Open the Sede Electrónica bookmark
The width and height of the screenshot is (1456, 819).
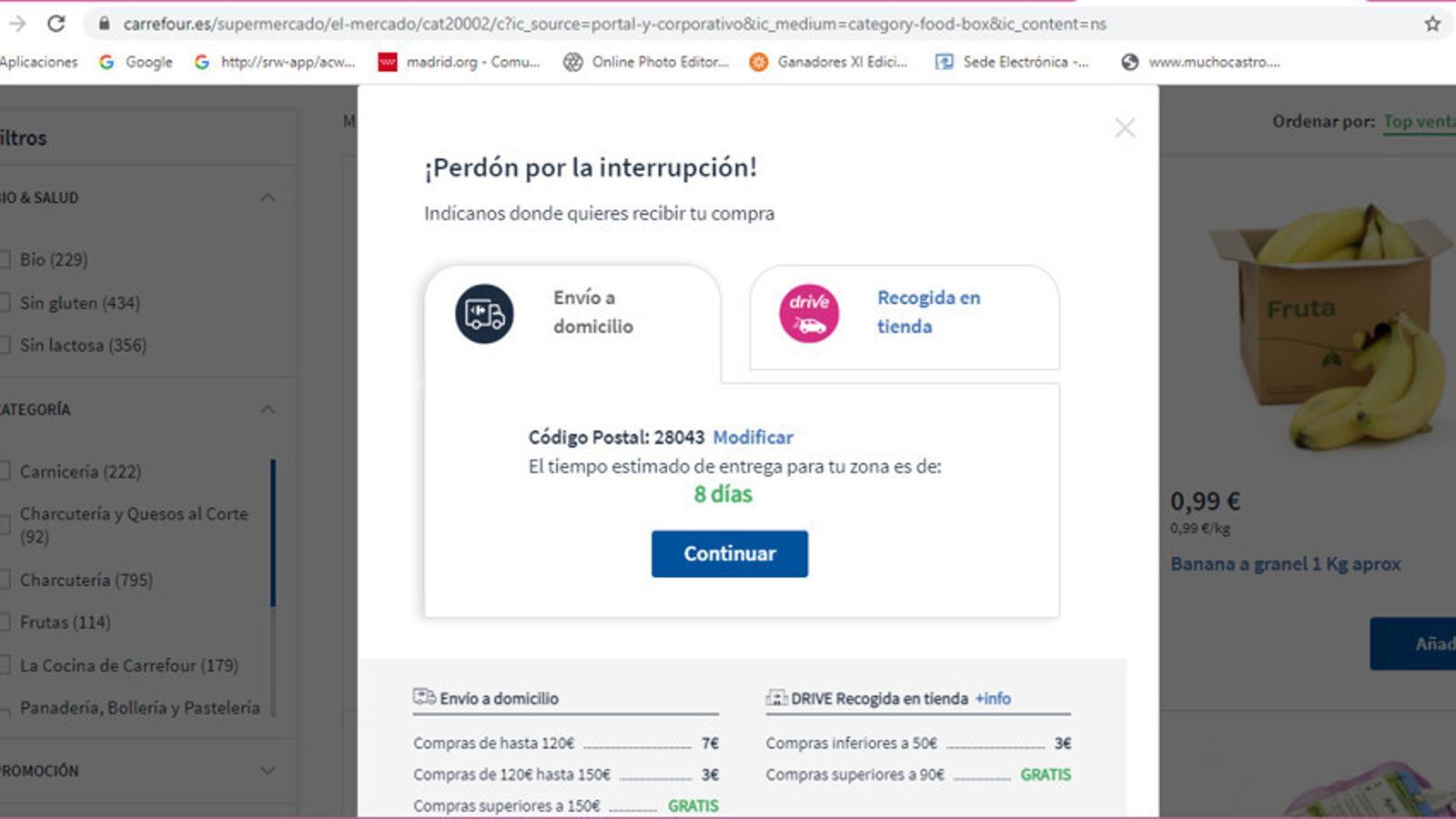(1012, 62)
